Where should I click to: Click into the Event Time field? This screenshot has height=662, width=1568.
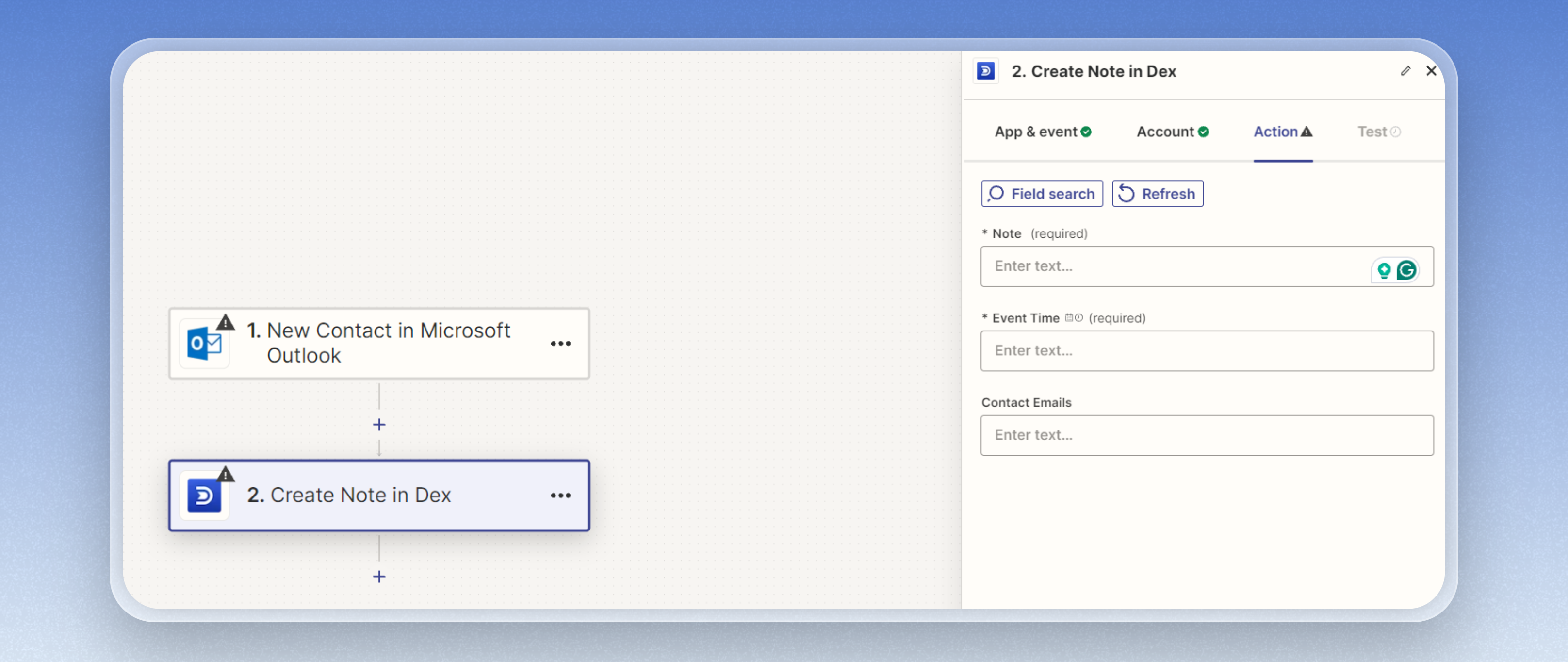coord(1207,351)
